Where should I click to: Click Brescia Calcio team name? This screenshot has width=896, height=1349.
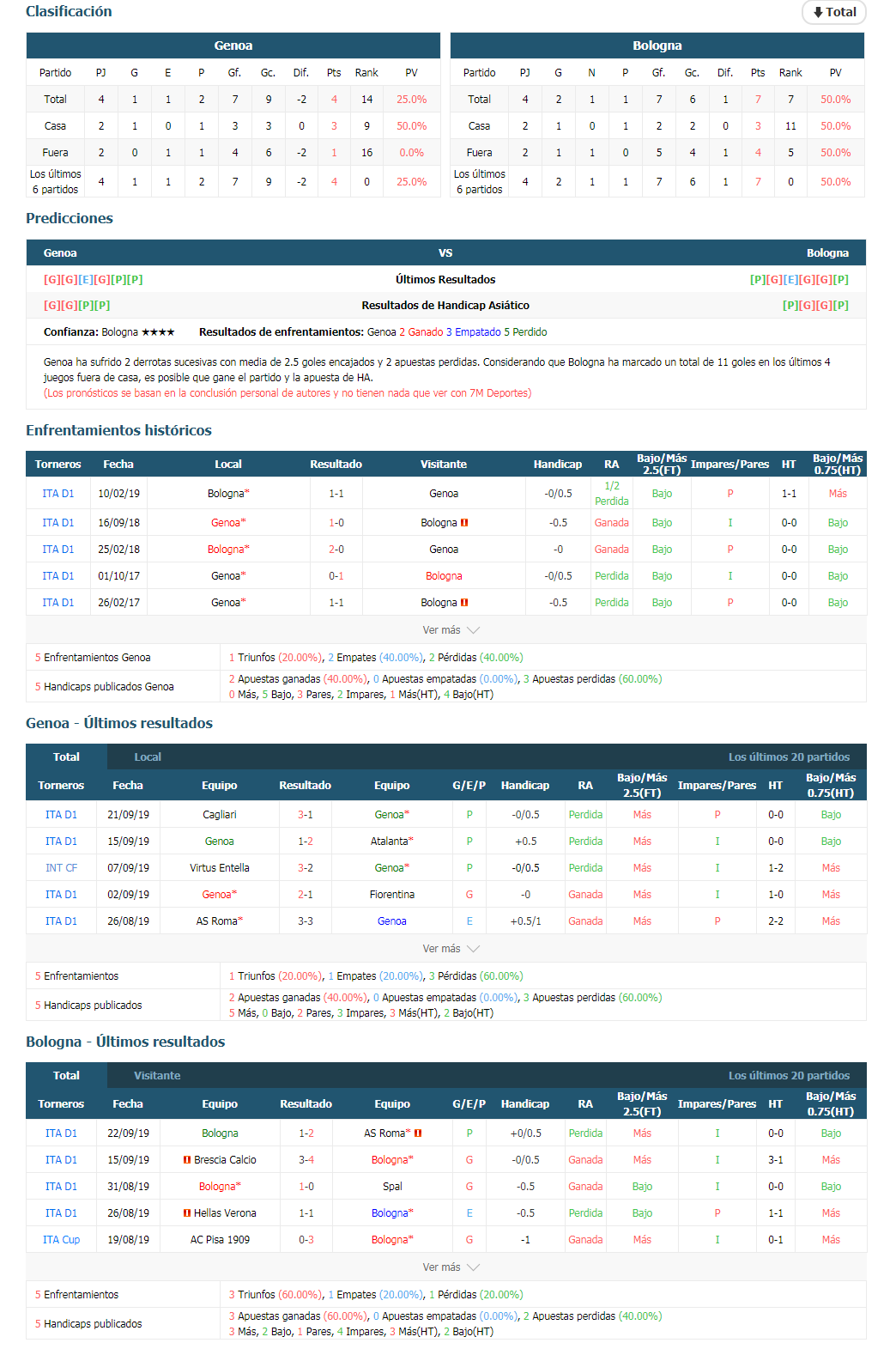point(225,1159)
